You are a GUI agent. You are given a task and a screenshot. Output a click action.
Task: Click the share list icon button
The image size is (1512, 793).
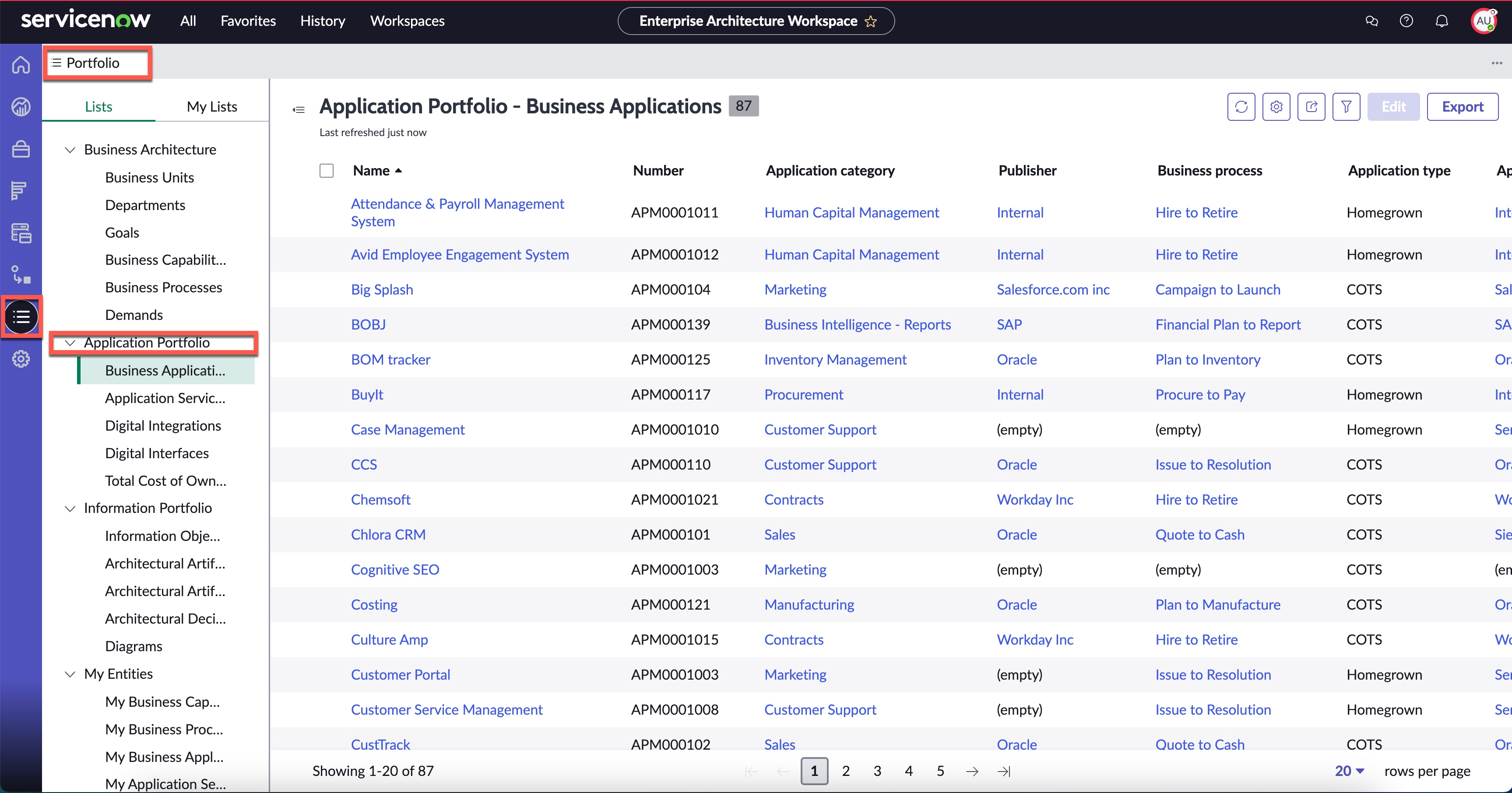click(x=1311, y=107)
